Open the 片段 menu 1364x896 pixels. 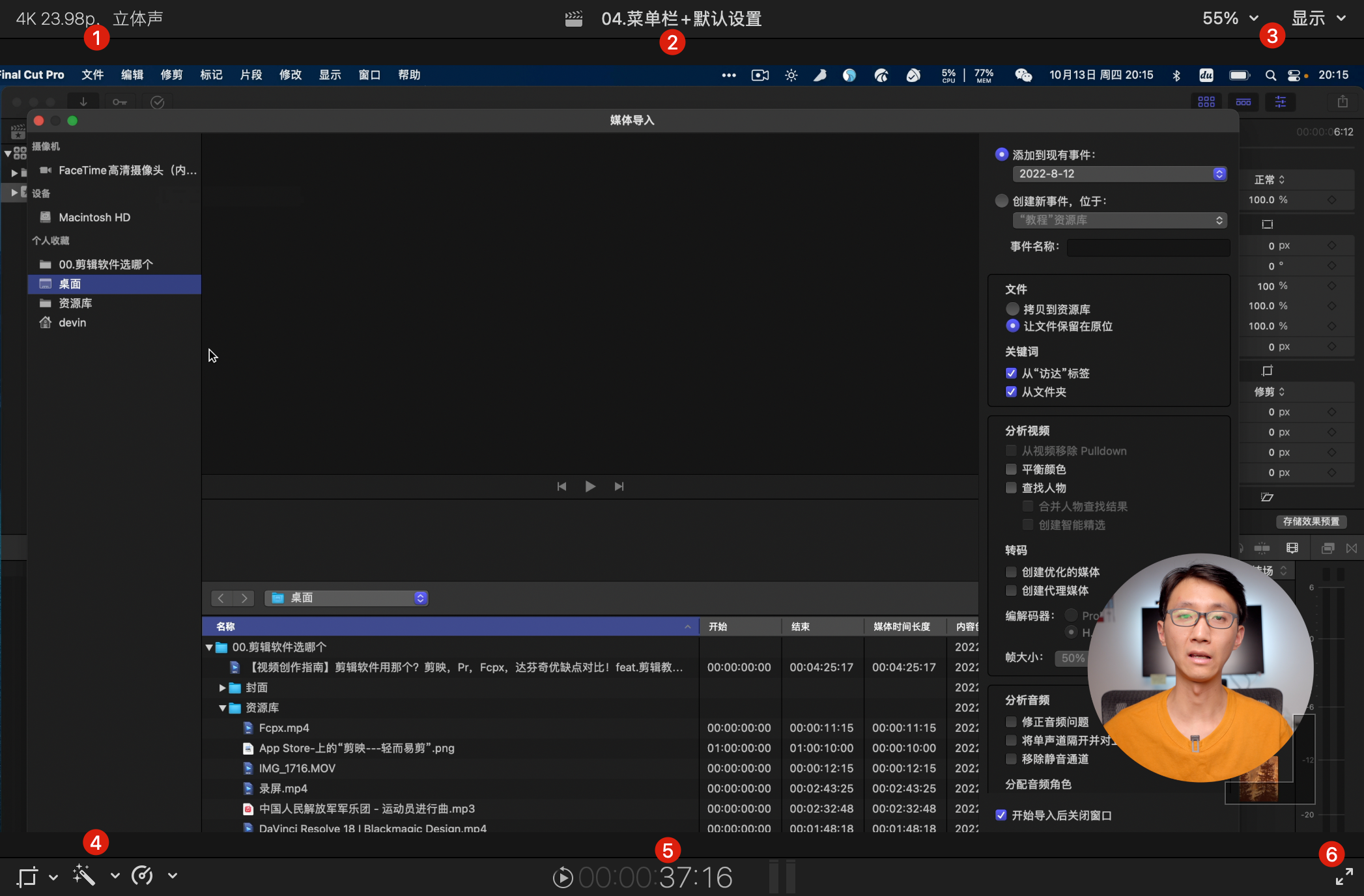[x=251, y=75]
